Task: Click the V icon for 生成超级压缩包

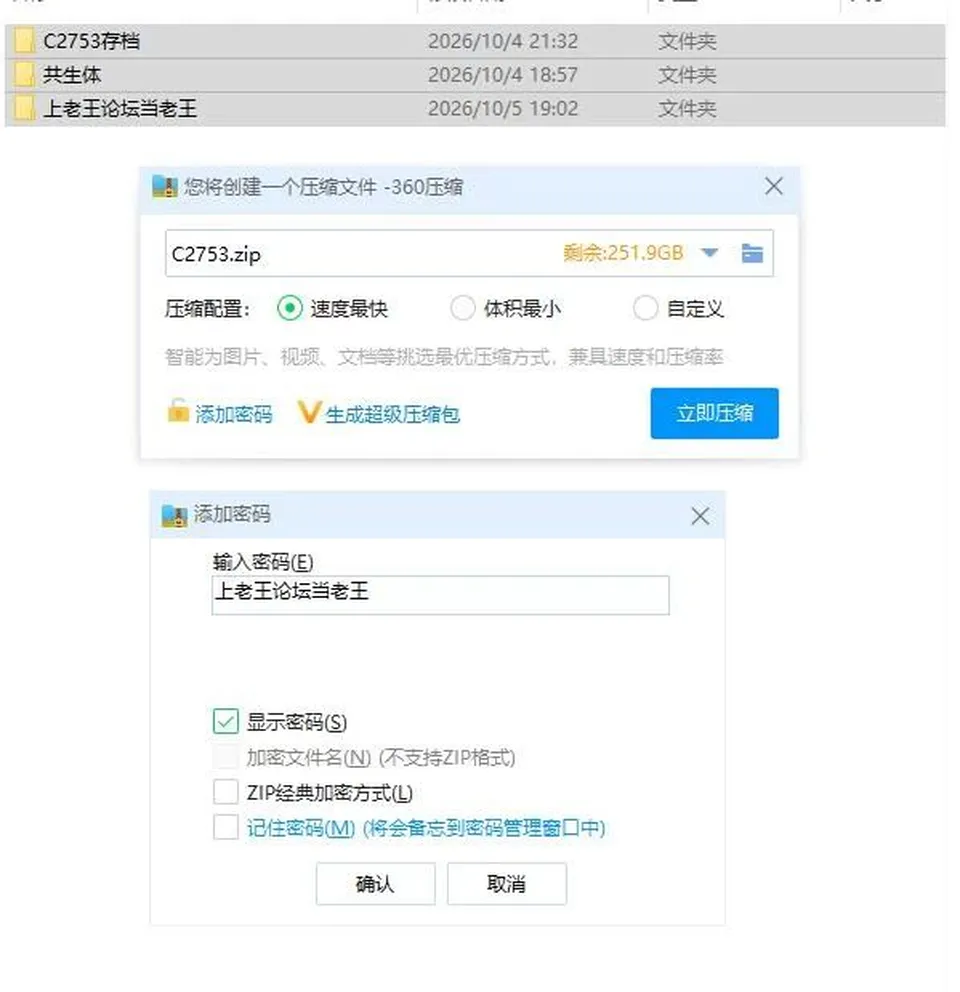Action: pyautogui.click(x=309, y=412)
